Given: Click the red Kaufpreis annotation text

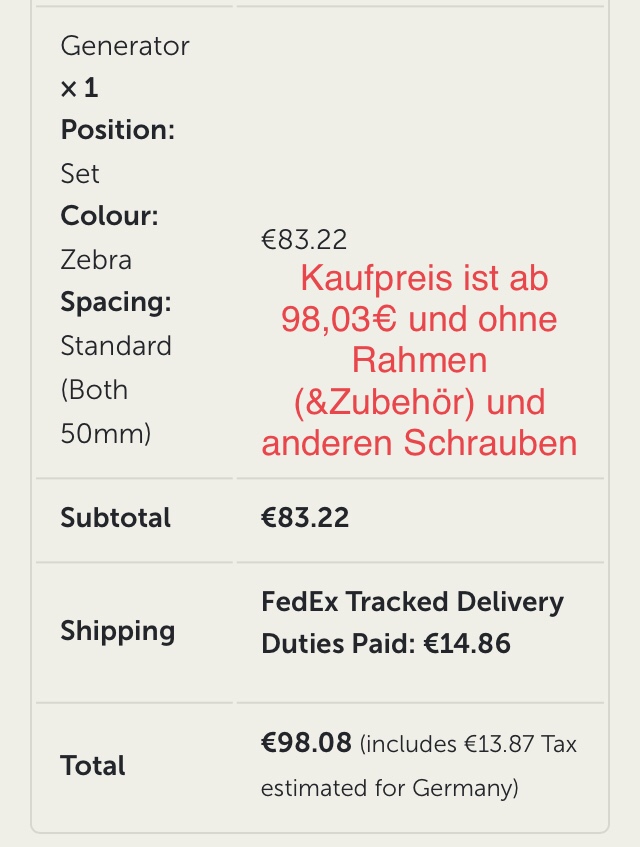Looking at the screenshot, I should [419, 360].
